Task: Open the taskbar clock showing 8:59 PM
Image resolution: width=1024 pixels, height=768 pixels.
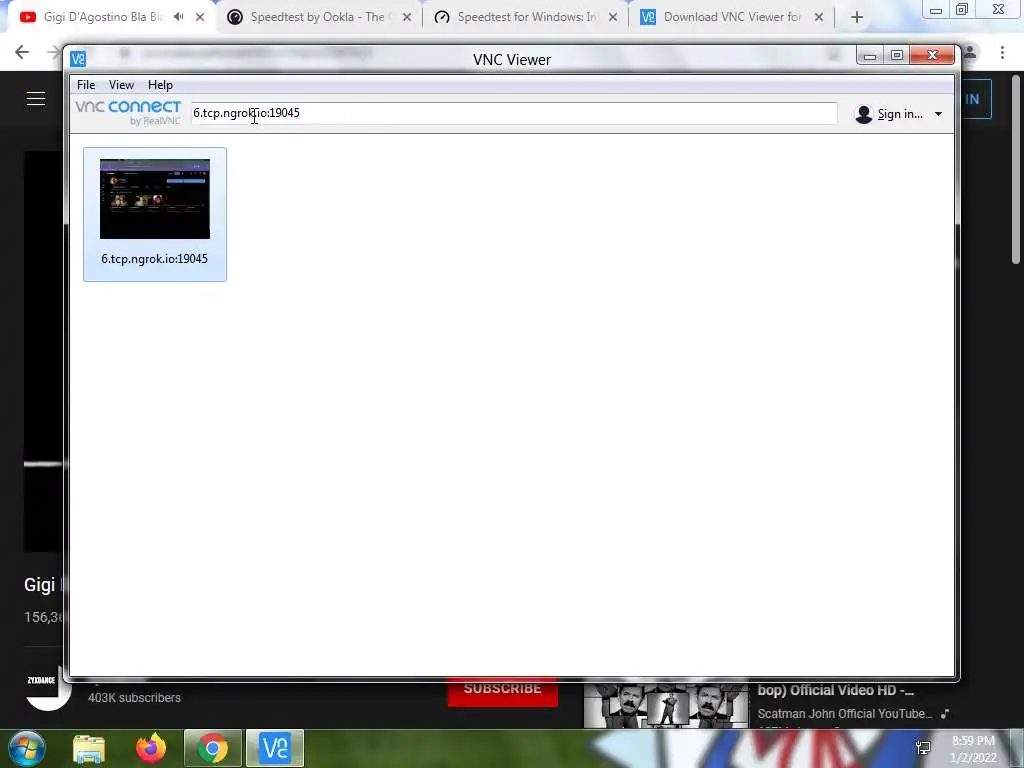Action: 973,749
